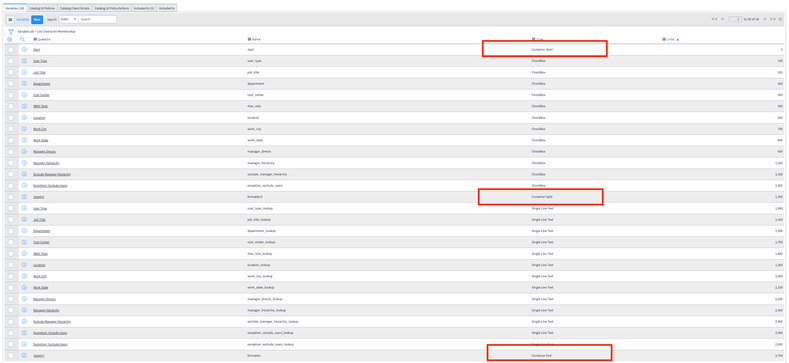
Task: Click into the Search text field
Action: coord(98,19)
